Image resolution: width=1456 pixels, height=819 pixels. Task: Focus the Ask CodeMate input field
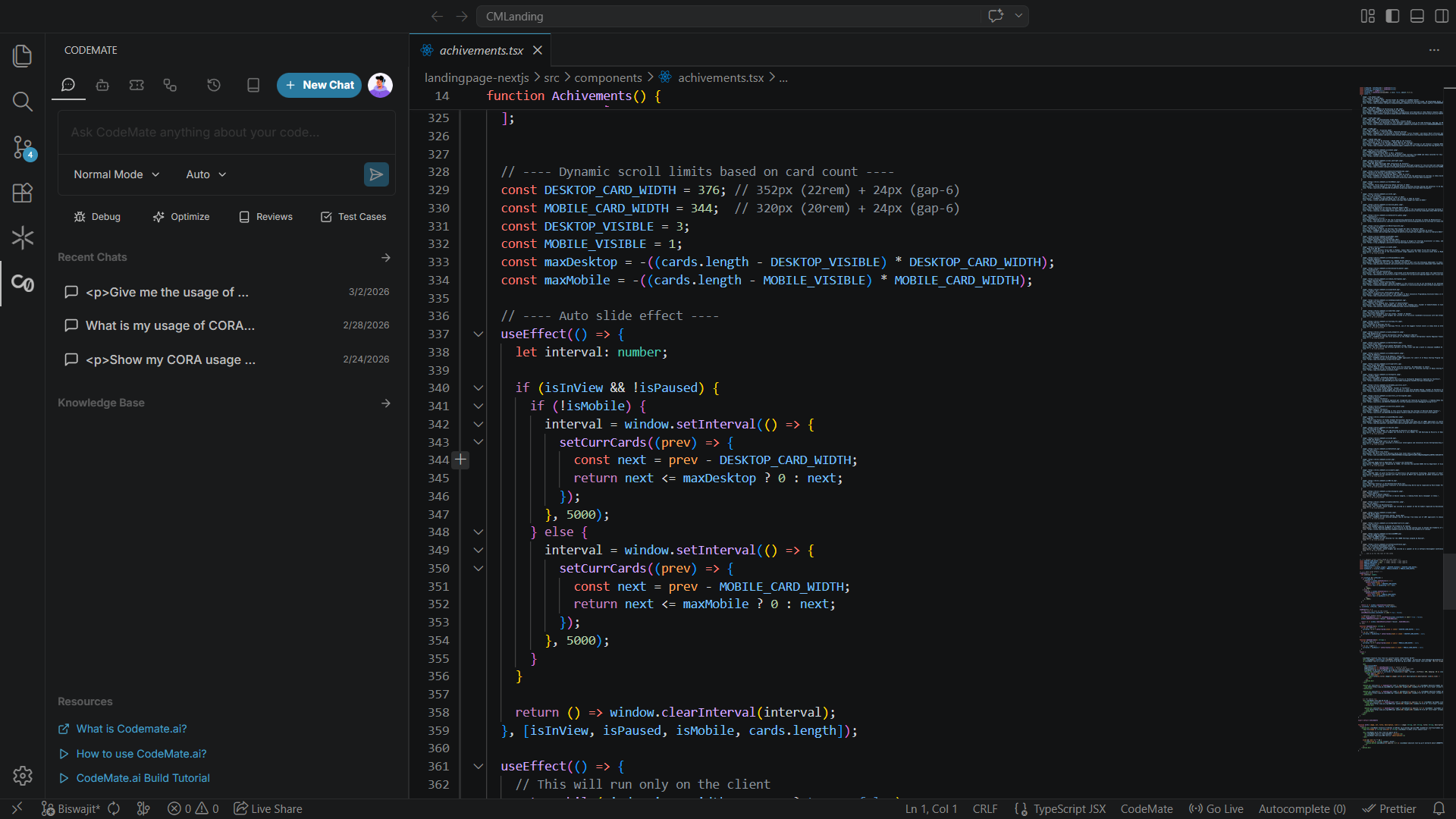tap(227, 132)
